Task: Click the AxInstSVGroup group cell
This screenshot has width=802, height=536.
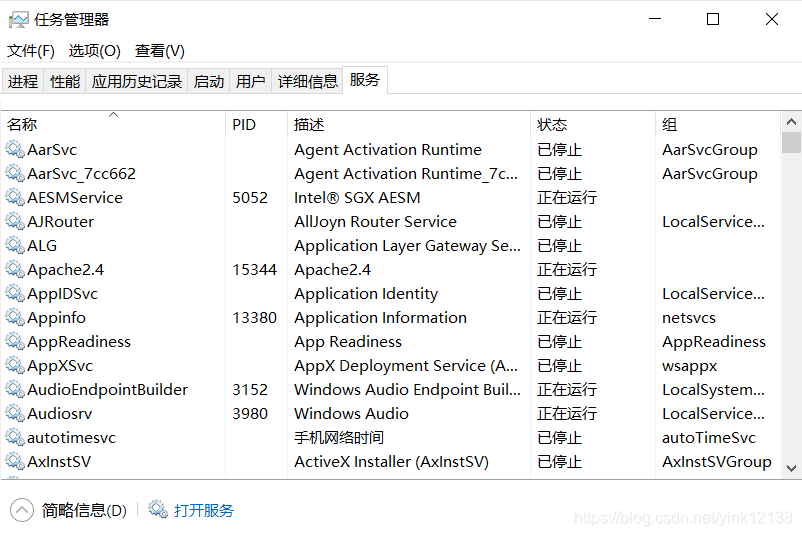Action: 717,462
